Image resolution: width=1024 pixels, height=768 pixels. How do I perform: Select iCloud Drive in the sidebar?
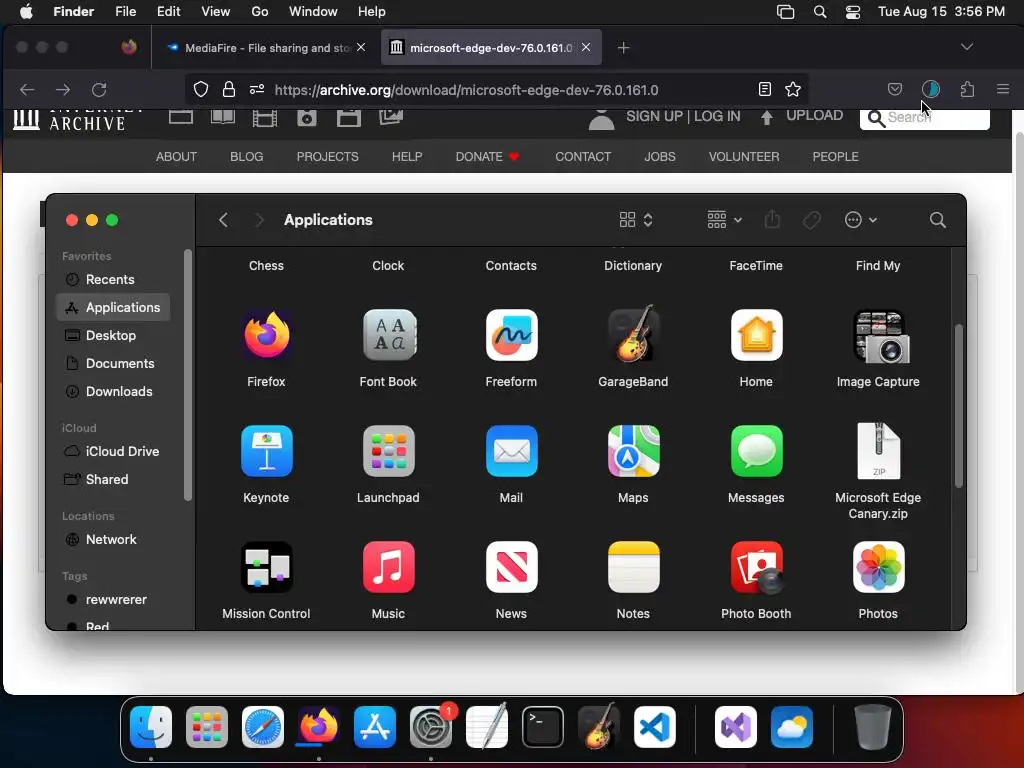pyautogui.click(x=113, y=451)
